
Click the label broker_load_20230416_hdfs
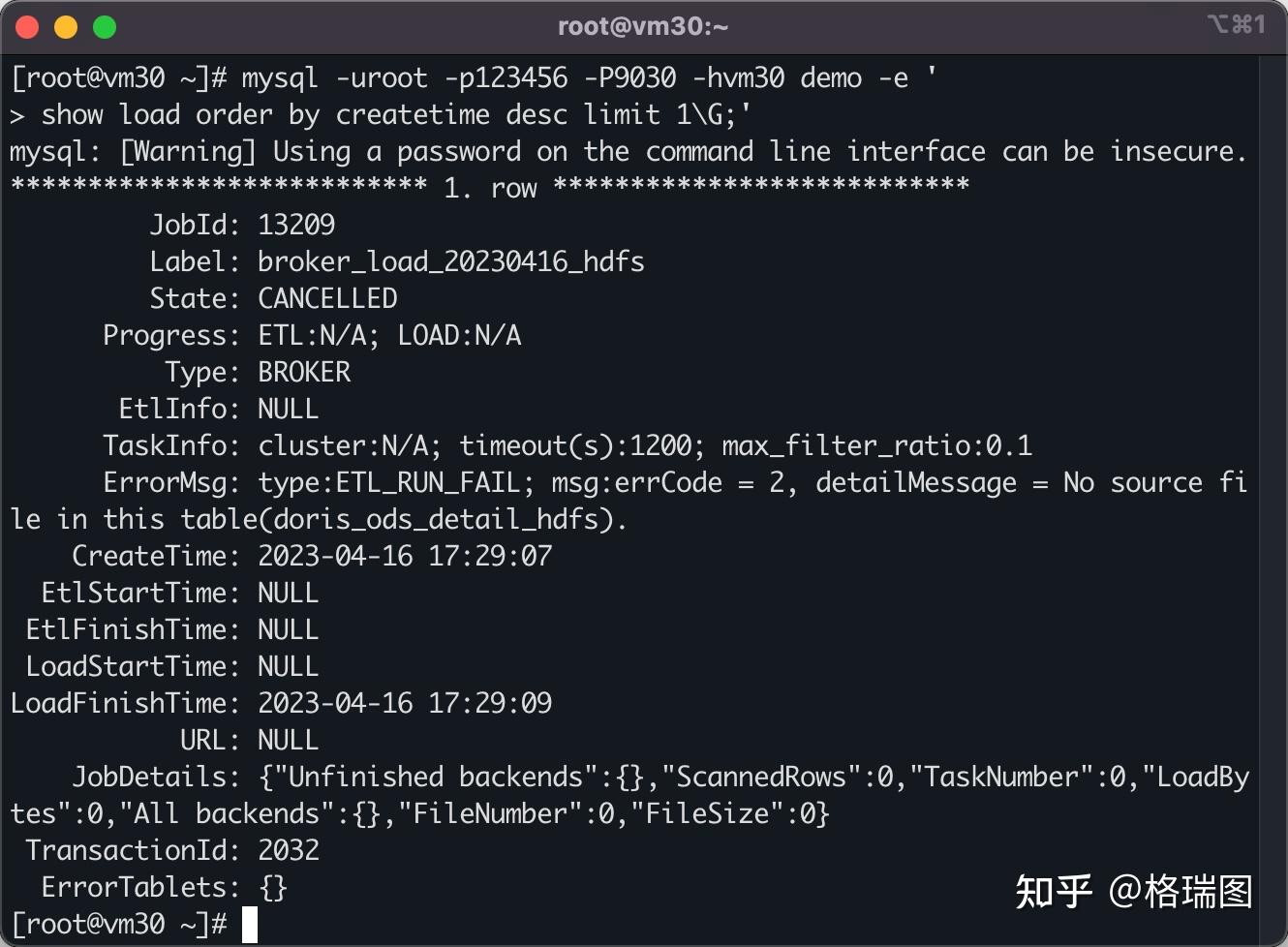click(451, 261)
